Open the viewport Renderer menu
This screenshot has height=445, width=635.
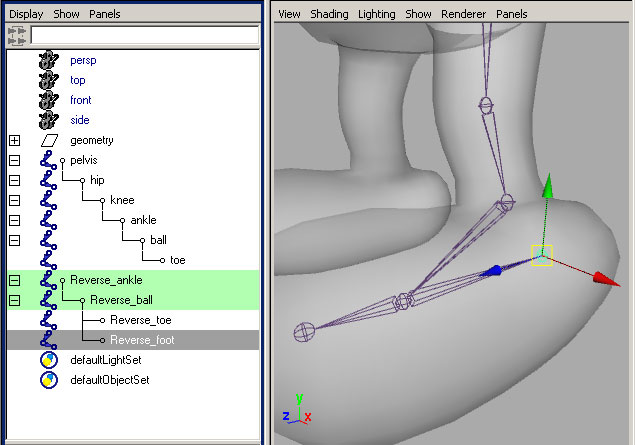(464, 15)
